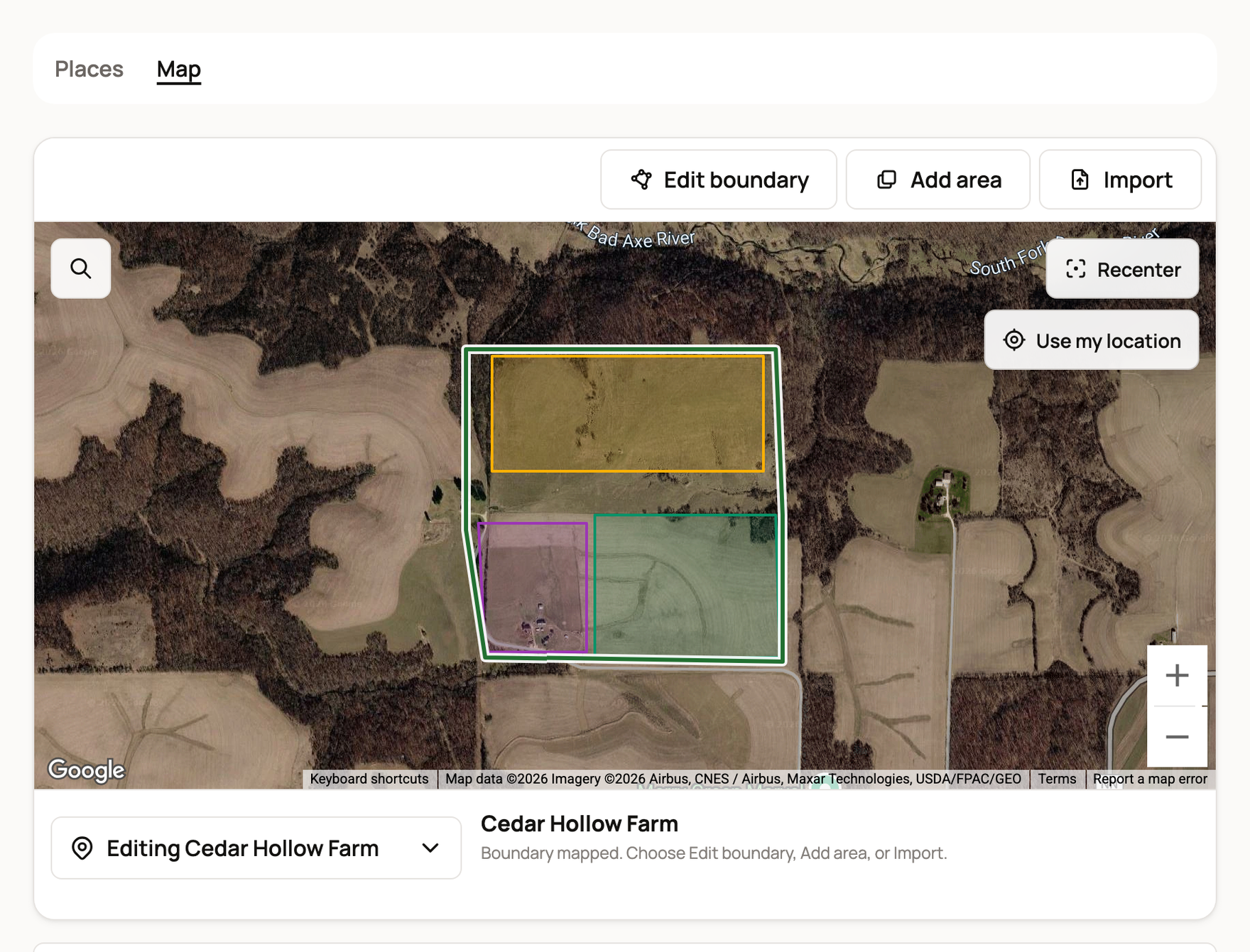Screen dimensions: 1250x952
Task: Zoom out with the minus button
Action: (x=1177, y=737)
